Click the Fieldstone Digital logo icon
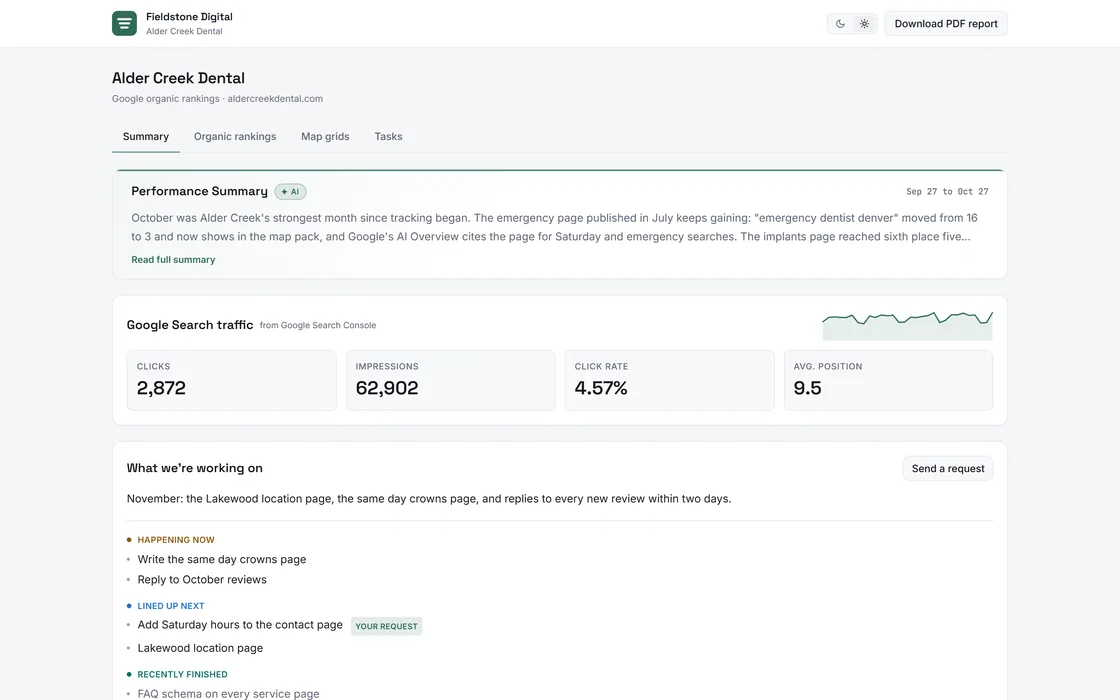 (x=124, y=24)
